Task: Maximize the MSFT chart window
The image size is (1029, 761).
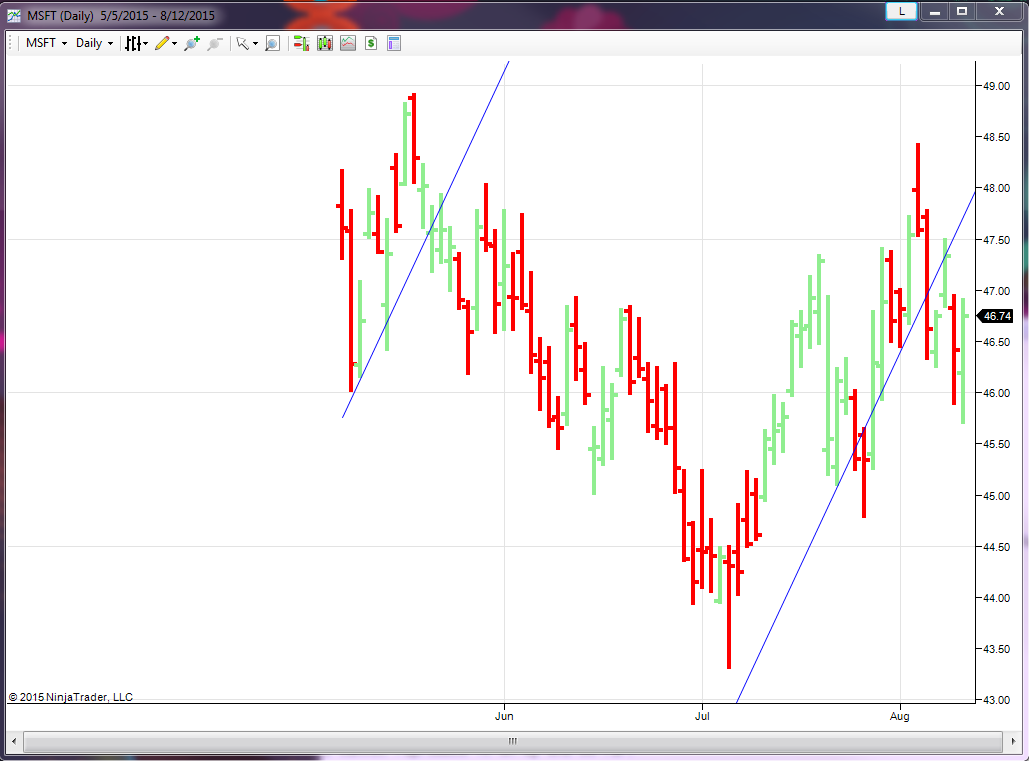Action: coord(962,11)
